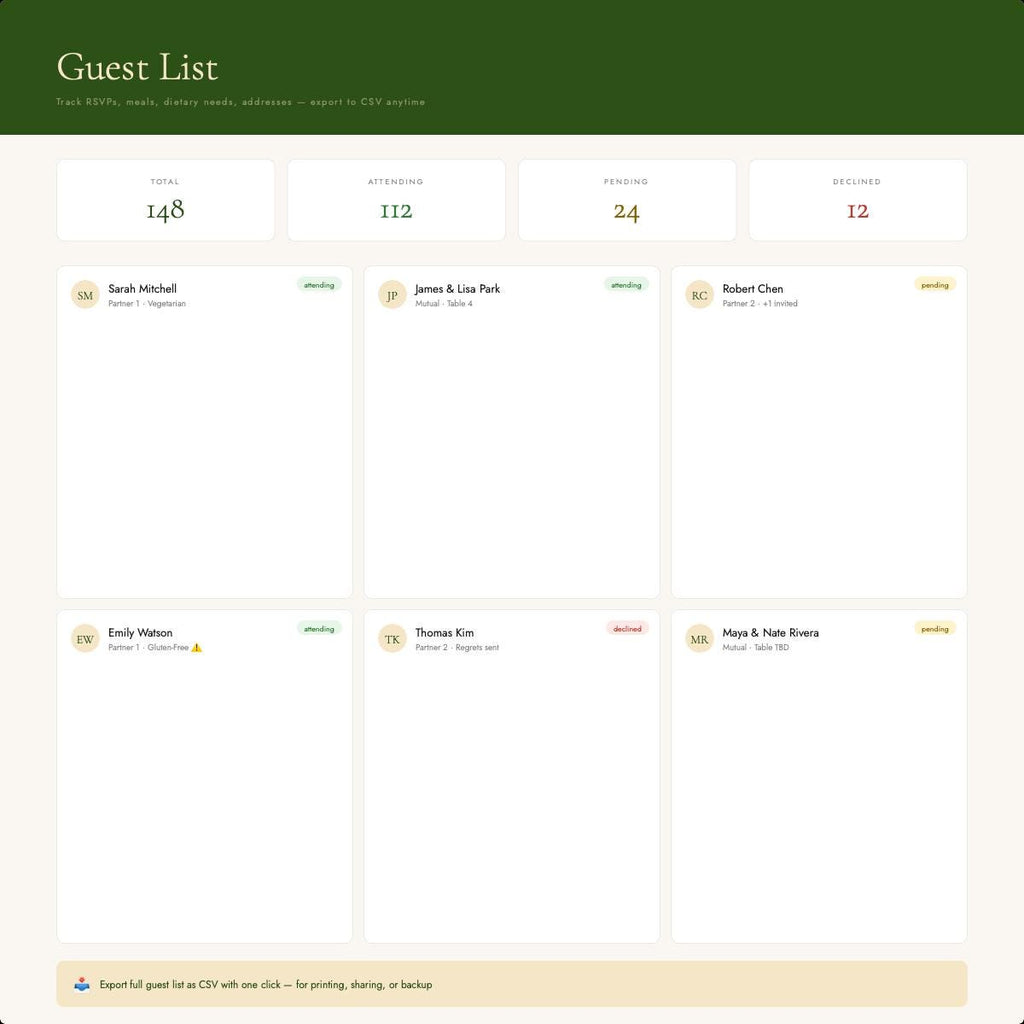1024x1024 pixels.
Task: Click the Export full guest list as CSV text
Action: [266, 985]
